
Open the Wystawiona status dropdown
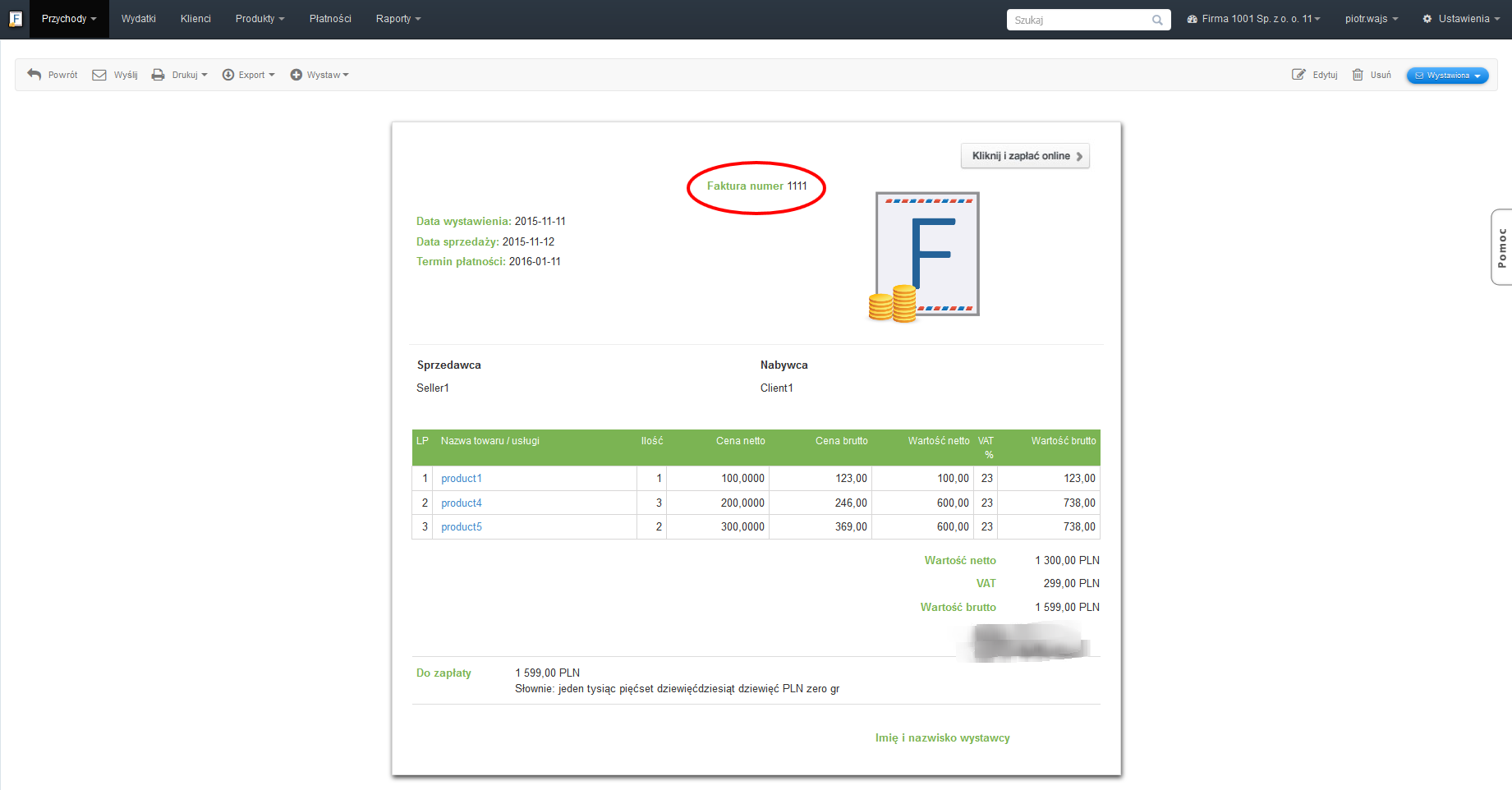tap(1447, 76)
